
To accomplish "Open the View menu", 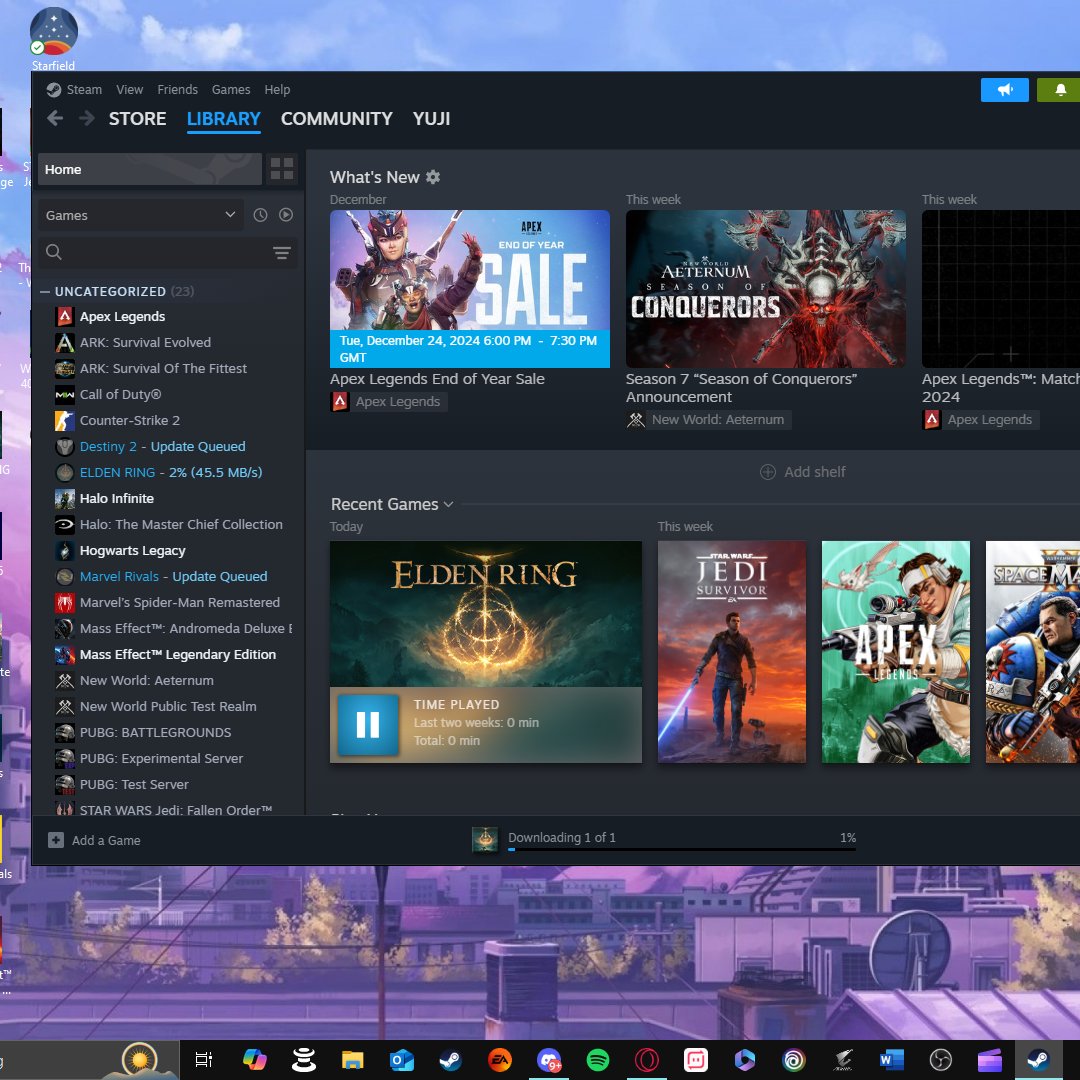I will (x=129, y=90).
